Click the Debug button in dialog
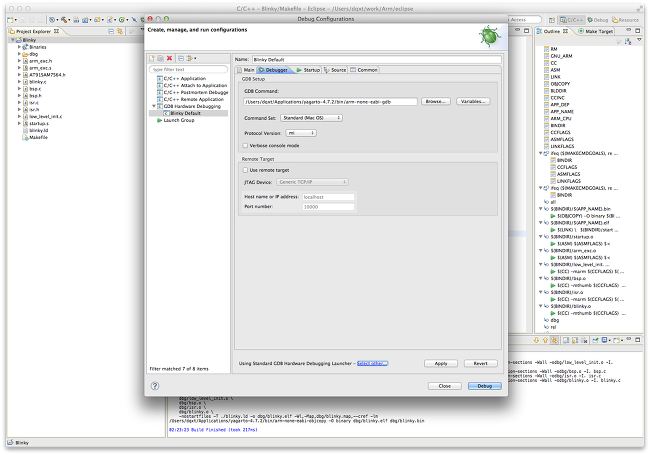 point(485,386)
